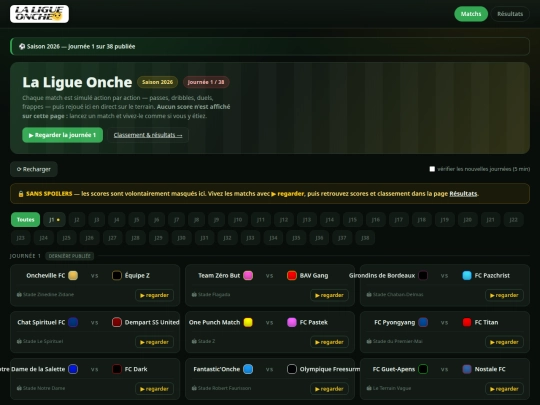Watch Oncheville FC vs Équipe Z match
Viewport: 540px width, 405px height.
pyautogui.click(x=154, y=295)
